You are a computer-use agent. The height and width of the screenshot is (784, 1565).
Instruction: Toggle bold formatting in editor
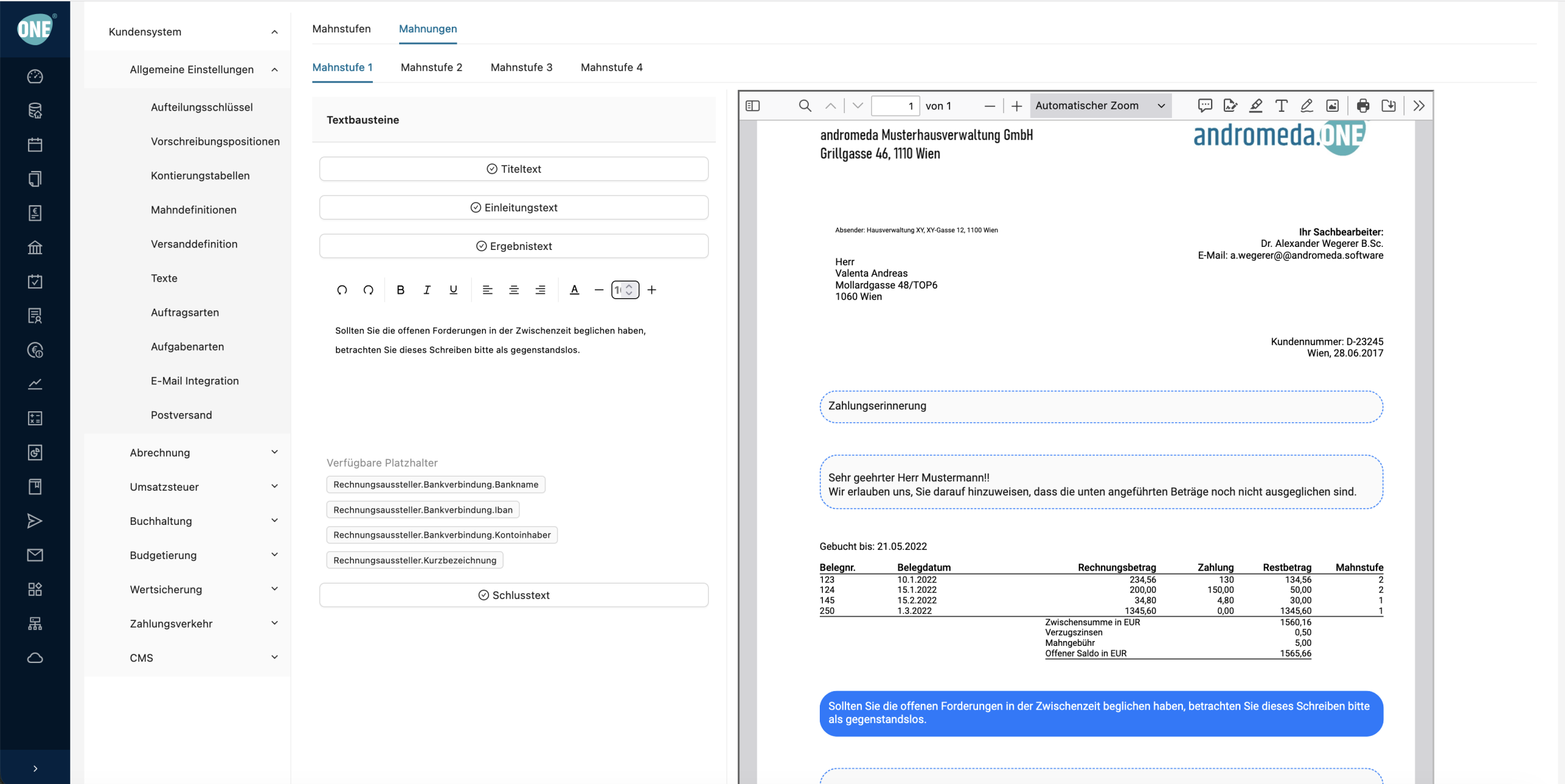[x=400, y=290]
